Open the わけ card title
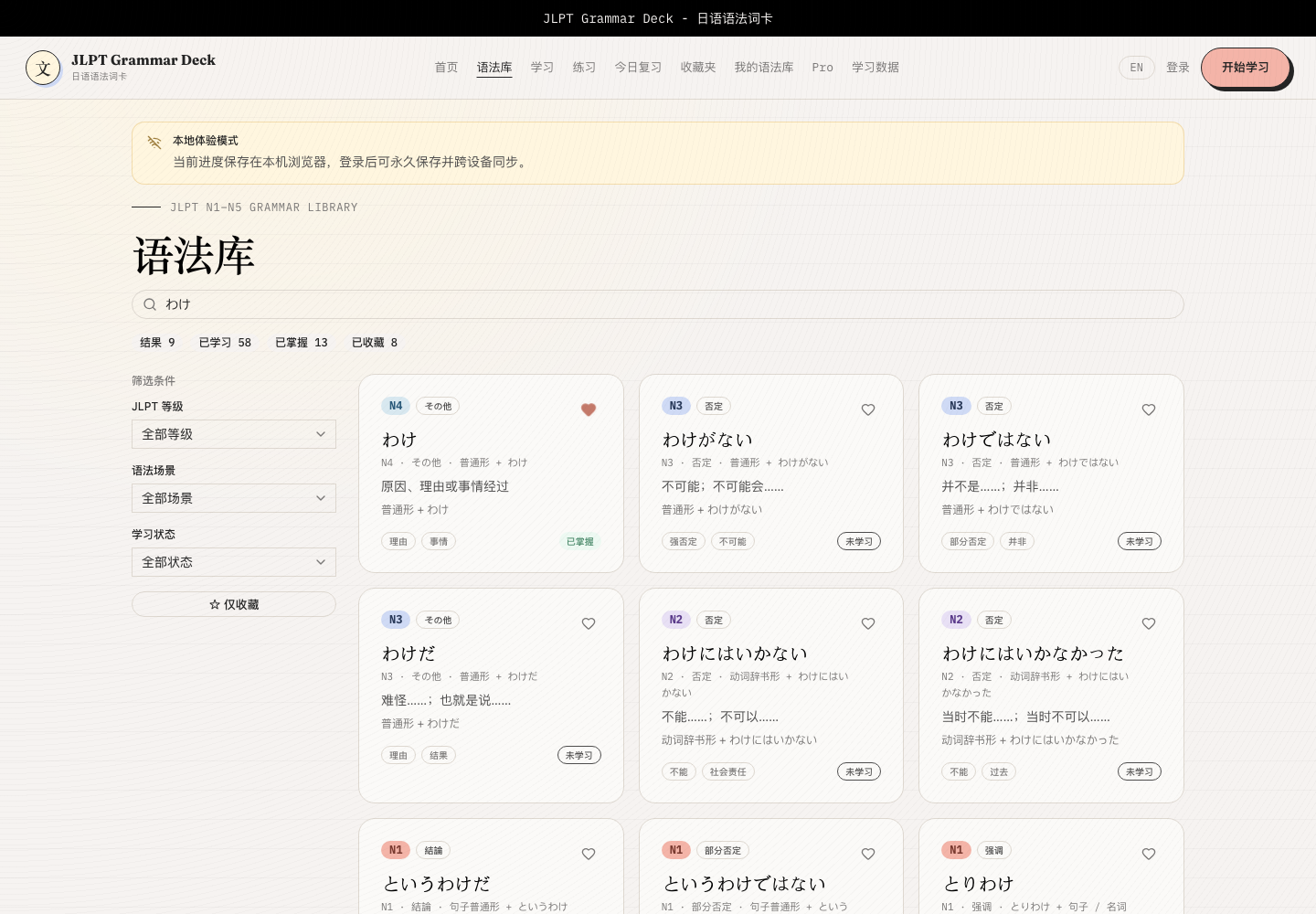The image size is (1316, 914). click(399, 440)
